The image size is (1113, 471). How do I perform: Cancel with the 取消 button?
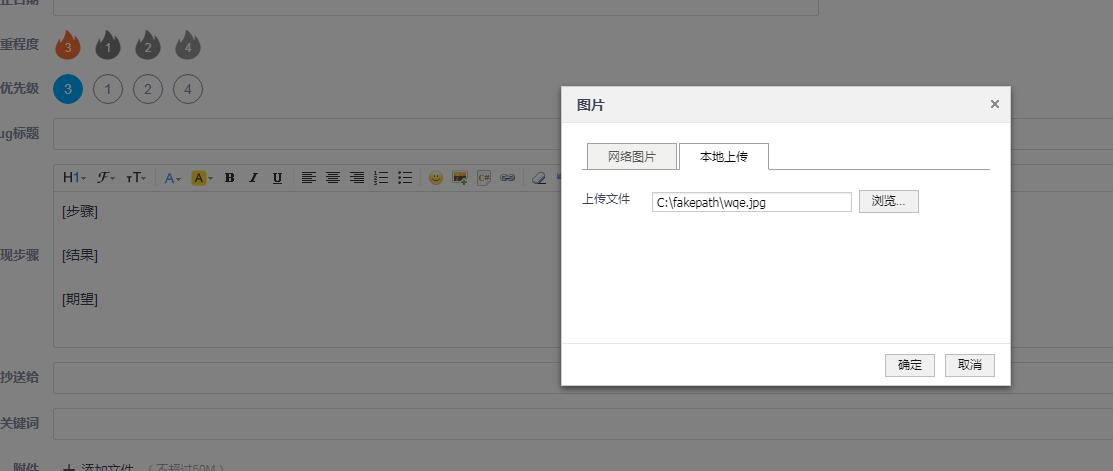(970, 365)
